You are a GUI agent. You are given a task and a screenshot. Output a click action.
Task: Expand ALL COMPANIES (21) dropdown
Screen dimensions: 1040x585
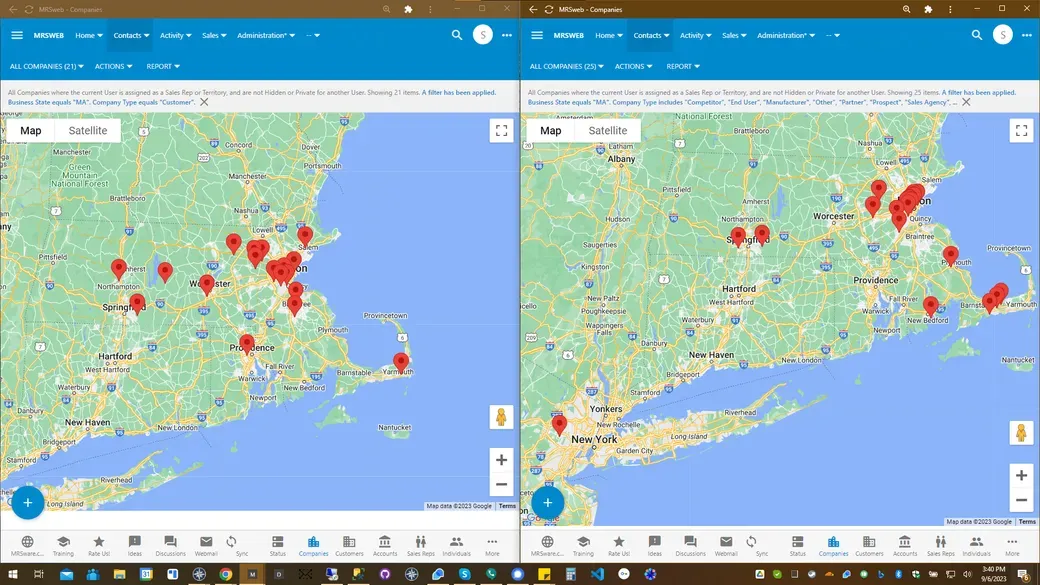coord(46,67)
